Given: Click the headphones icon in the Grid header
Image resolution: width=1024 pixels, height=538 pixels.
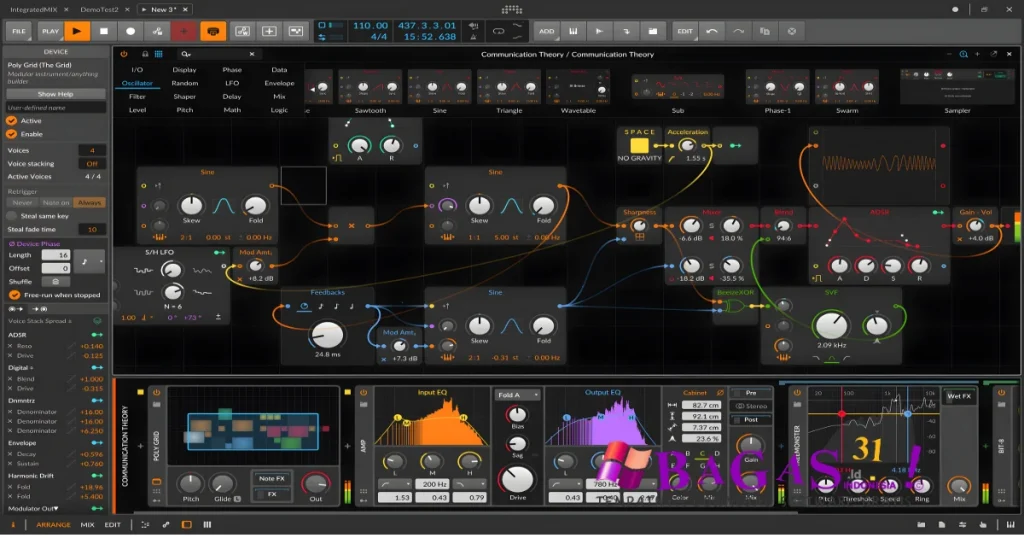Looking at the screenshot, I should (145, 54).
